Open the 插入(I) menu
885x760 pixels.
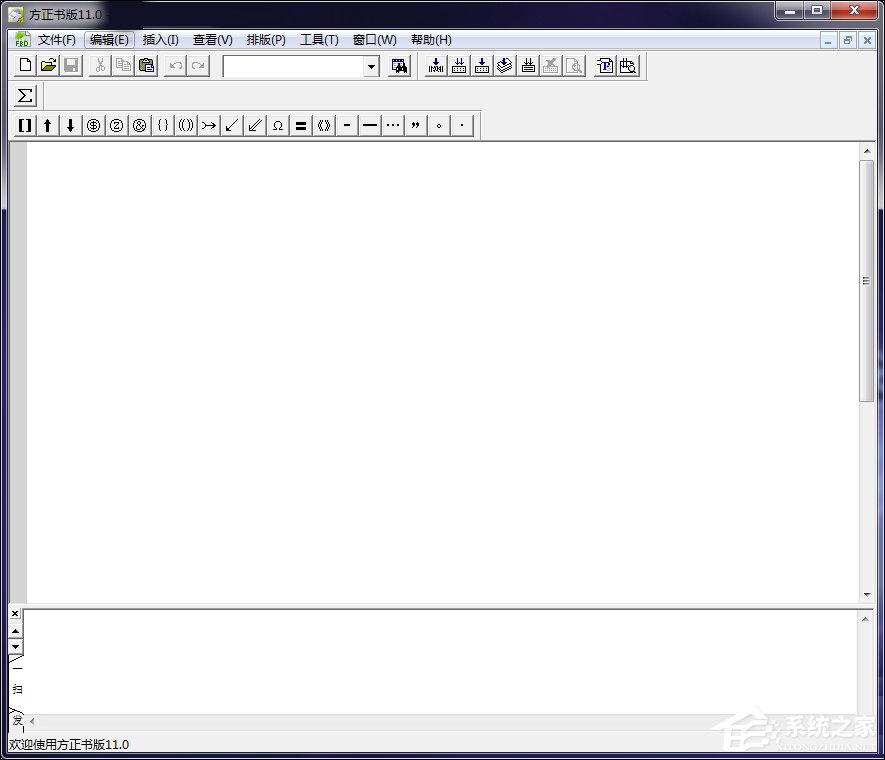[x=161, y=40]
